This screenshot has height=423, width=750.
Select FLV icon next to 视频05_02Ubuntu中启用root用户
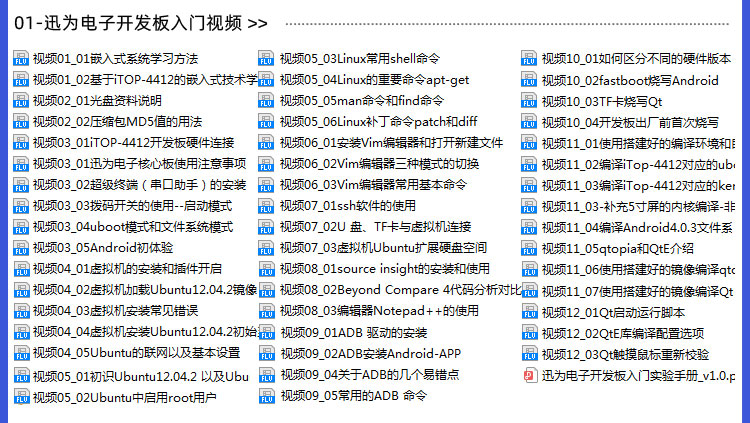click(22, 397)
